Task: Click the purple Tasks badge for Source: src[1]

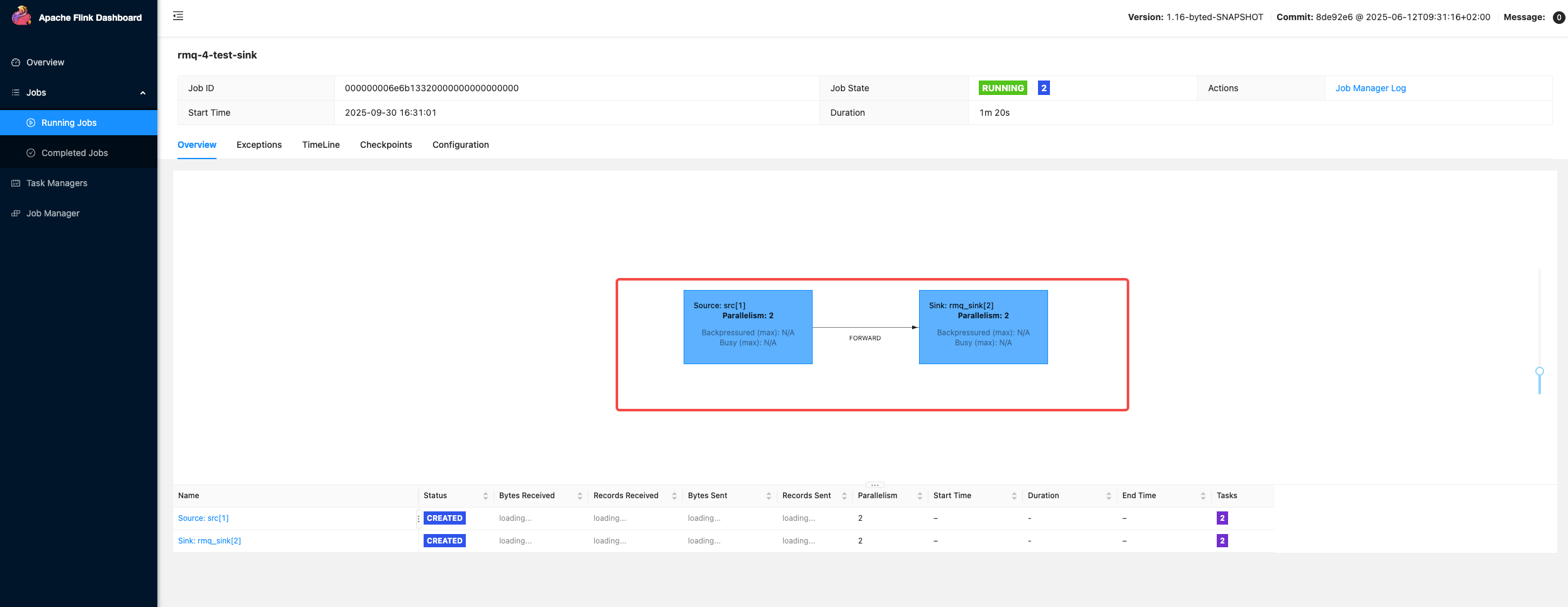Action: 1222,518
